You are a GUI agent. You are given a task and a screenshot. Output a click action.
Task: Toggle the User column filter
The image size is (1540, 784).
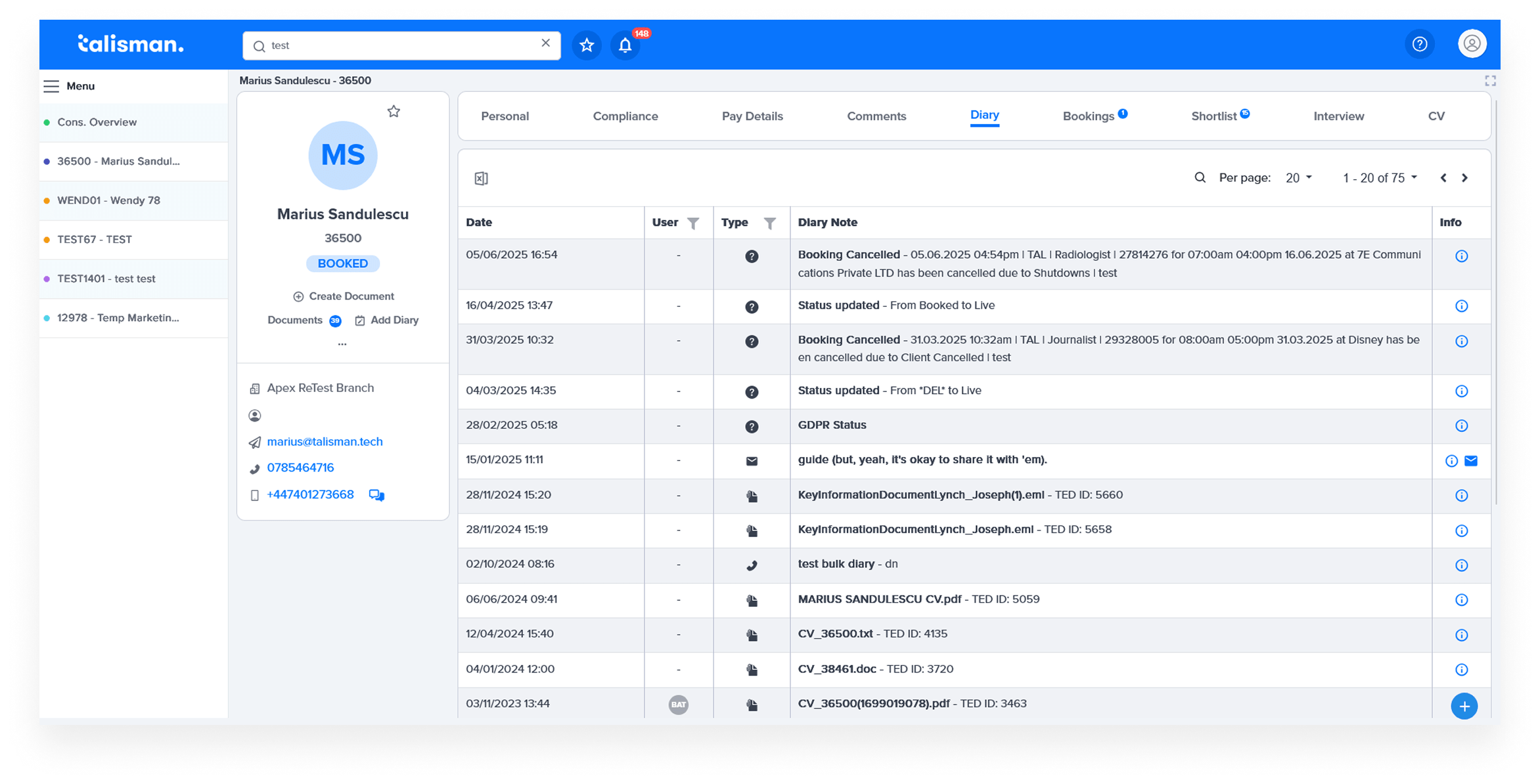[x=693, y=223]
